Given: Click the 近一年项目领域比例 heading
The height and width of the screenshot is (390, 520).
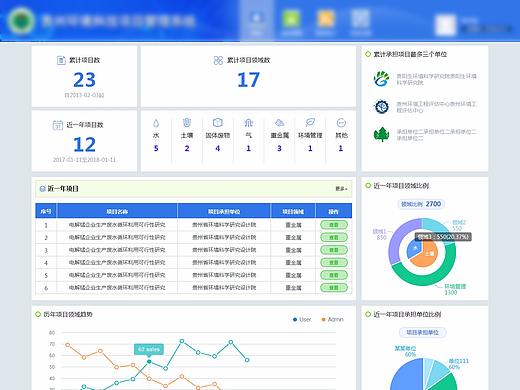Looking at the screenshot, I should (401, 186).
